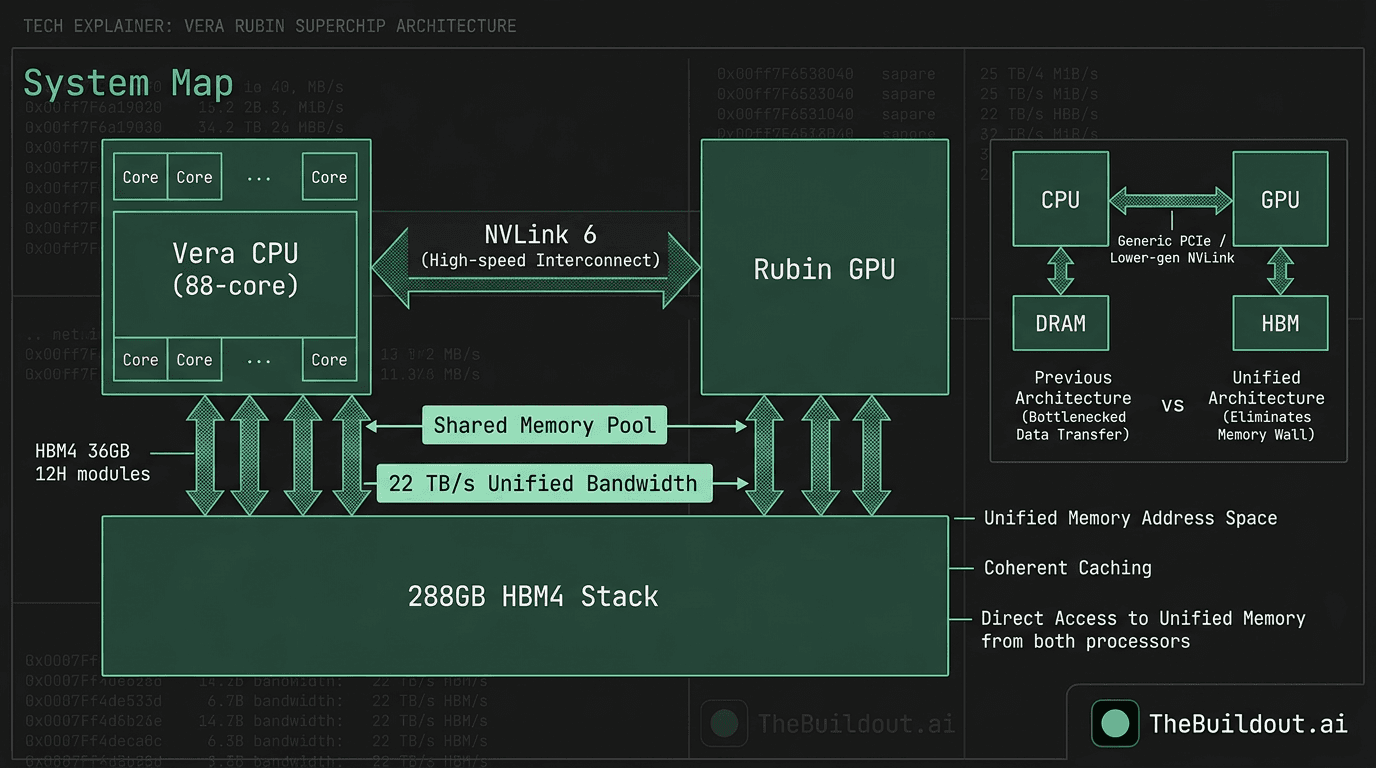Select the GPU box in comparison panel
This screenshot has width=1376, height=768.
1280,199
